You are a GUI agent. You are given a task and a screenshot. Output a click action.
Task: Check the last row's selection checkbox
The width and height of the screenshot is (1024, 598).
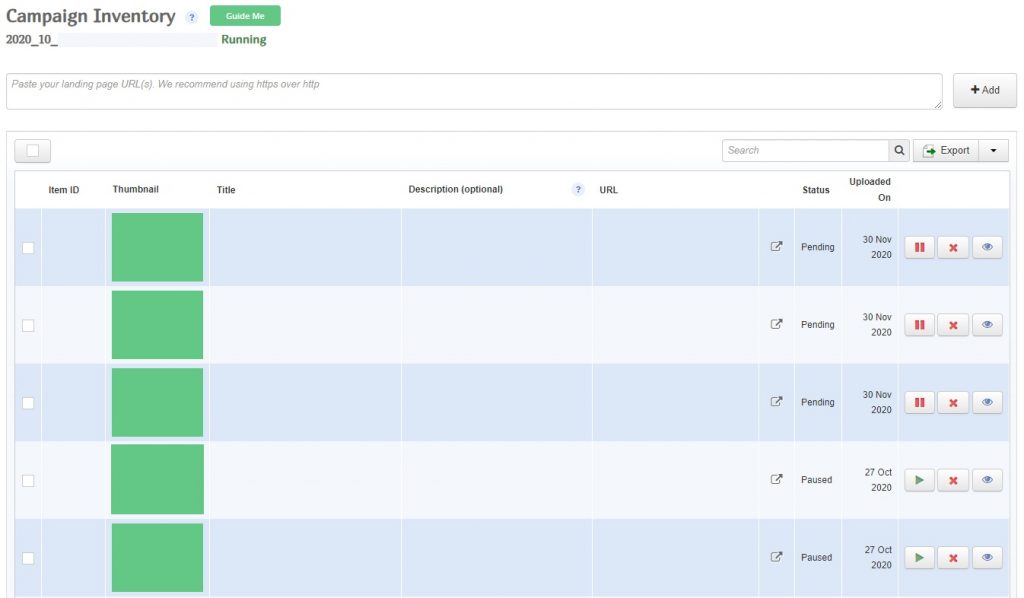(28, 557)
